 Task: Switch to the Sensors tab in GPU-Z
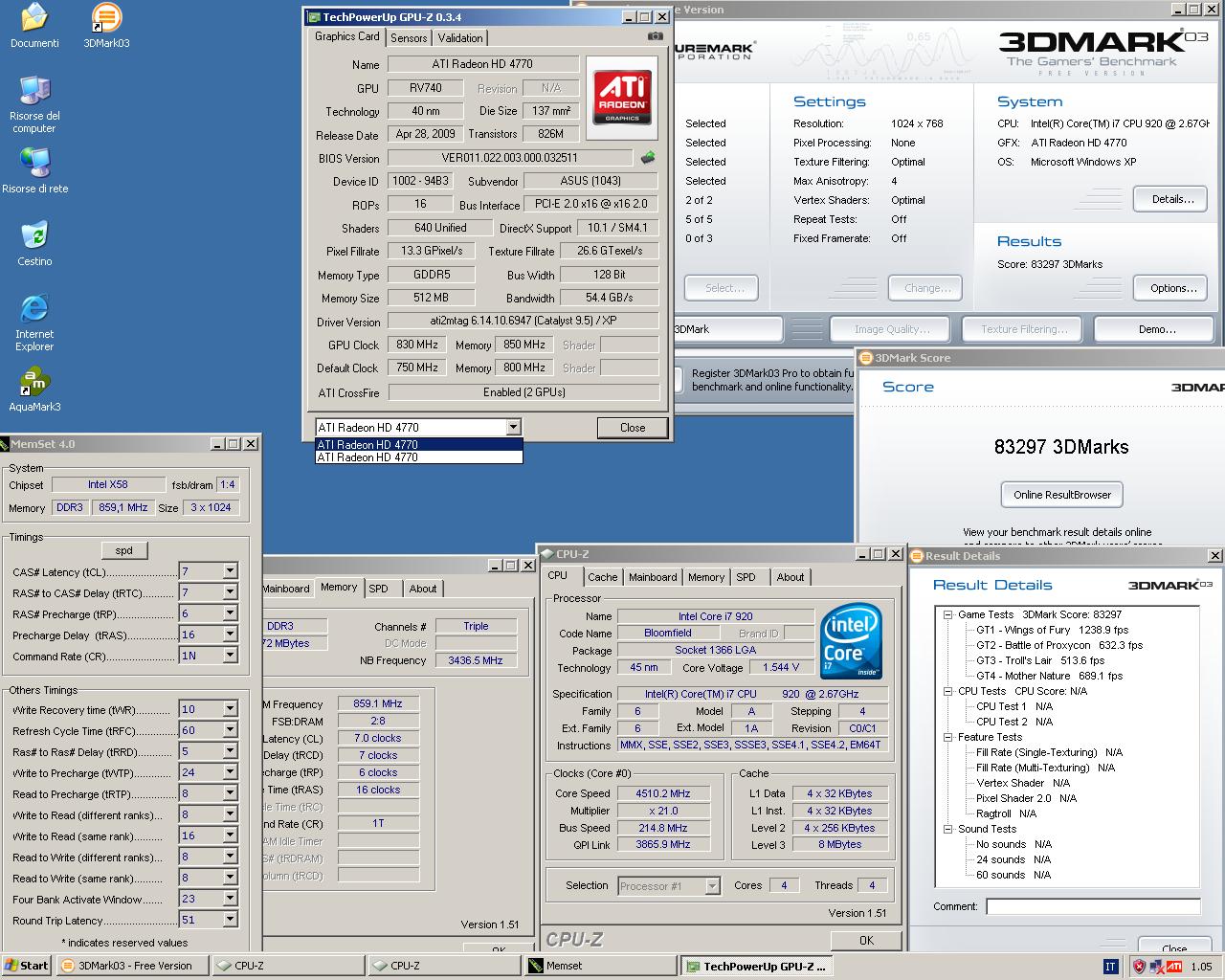[409, 38]
